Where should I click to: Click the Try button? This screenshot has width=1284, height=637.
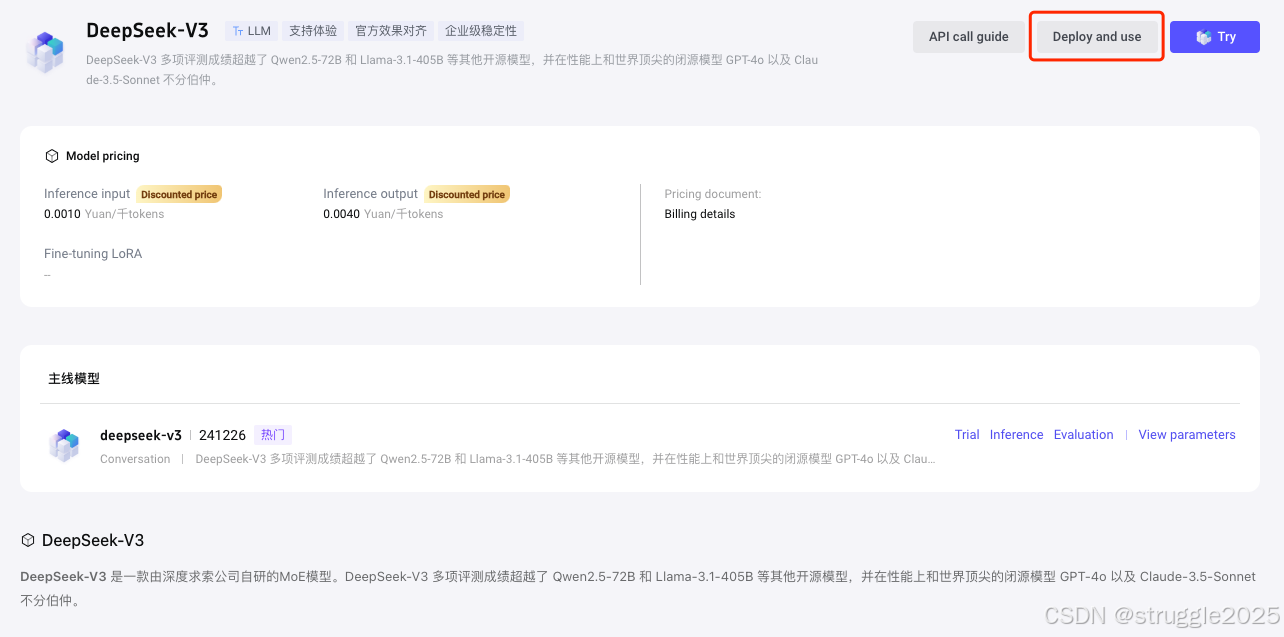pos(1214,37)
